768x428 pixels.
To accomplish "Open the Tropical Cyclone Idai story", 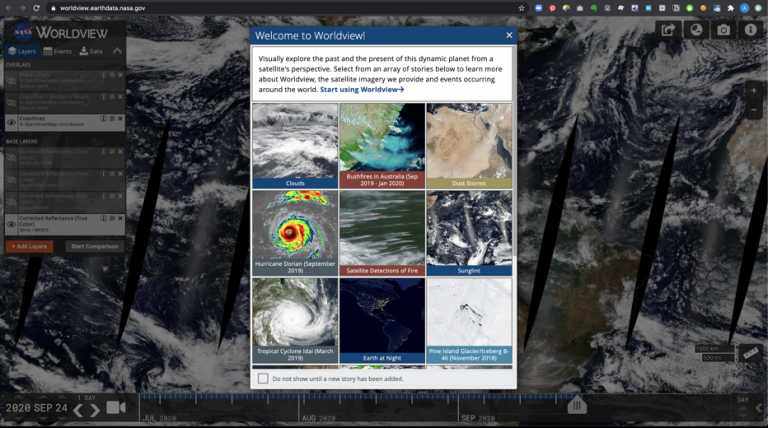I will 295,321.
